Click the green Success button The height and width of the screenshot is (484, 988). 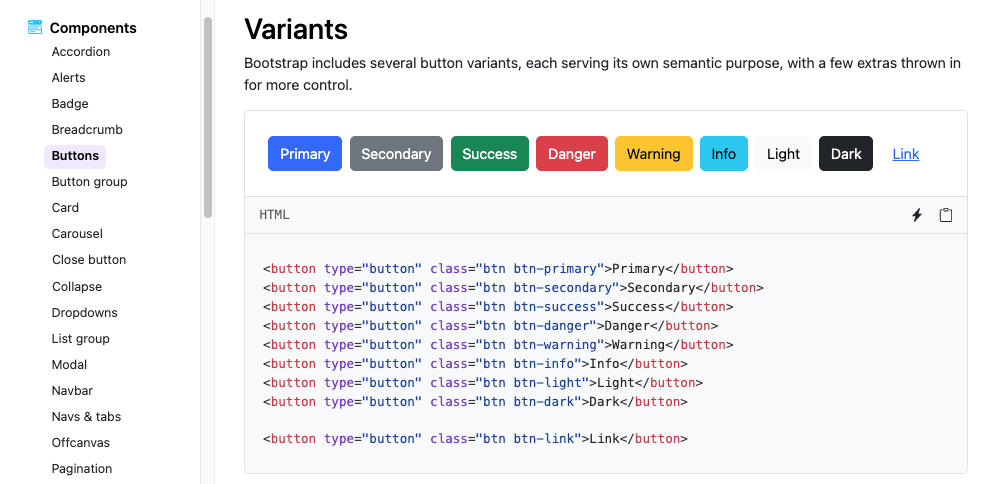point(490,154)
